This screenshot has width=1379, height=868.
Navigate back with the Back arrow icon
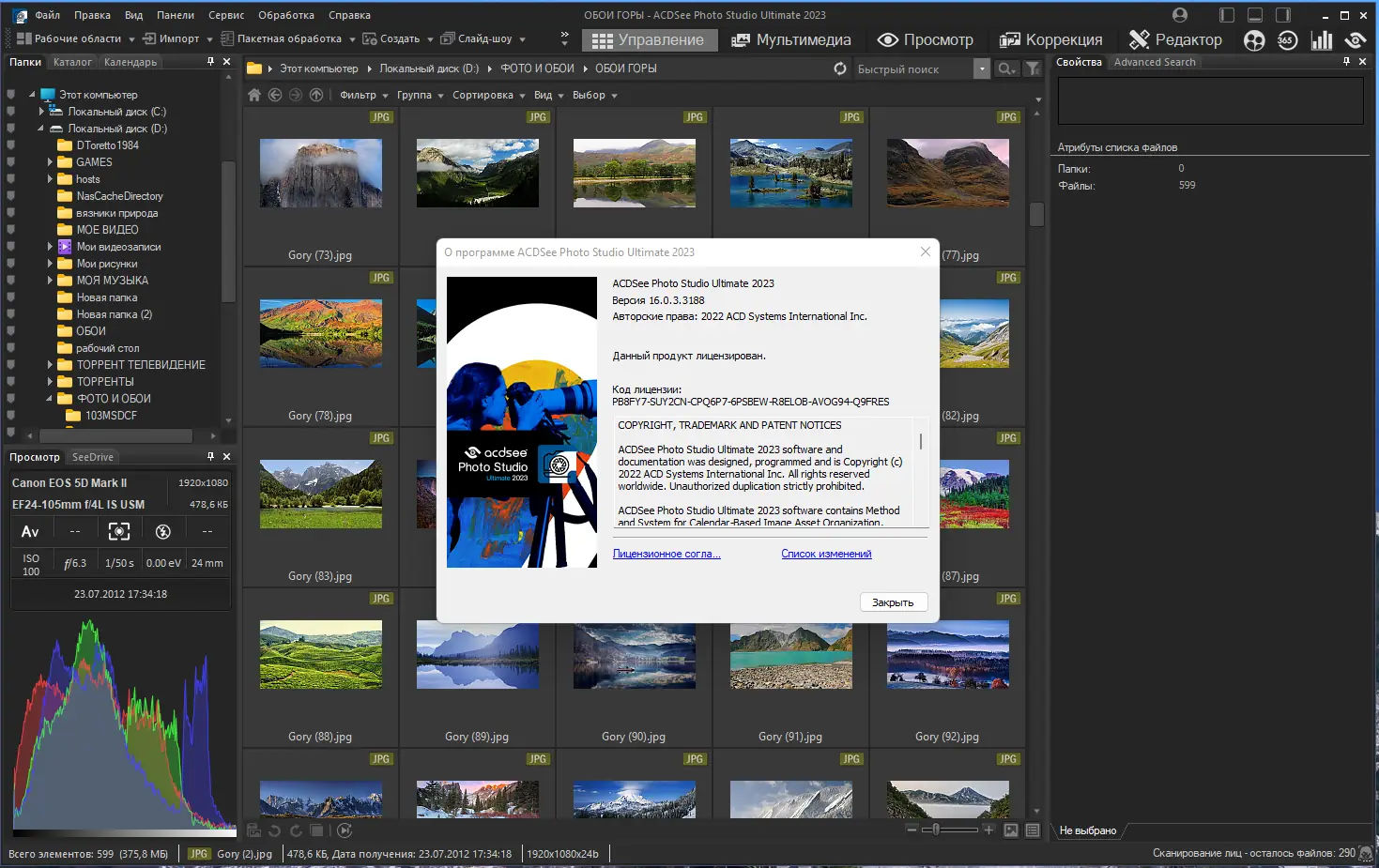coord(275,95)
